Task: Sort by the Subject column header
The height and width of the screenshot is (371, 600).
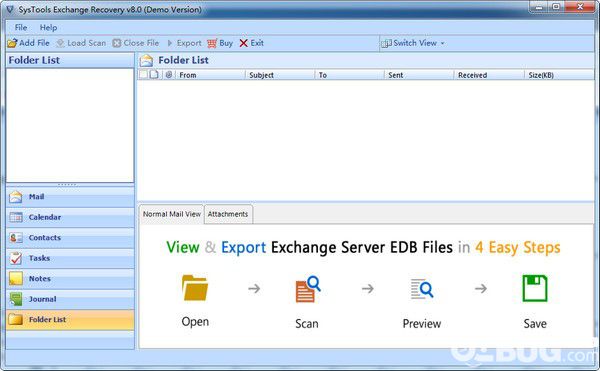Action: point(280,75)
